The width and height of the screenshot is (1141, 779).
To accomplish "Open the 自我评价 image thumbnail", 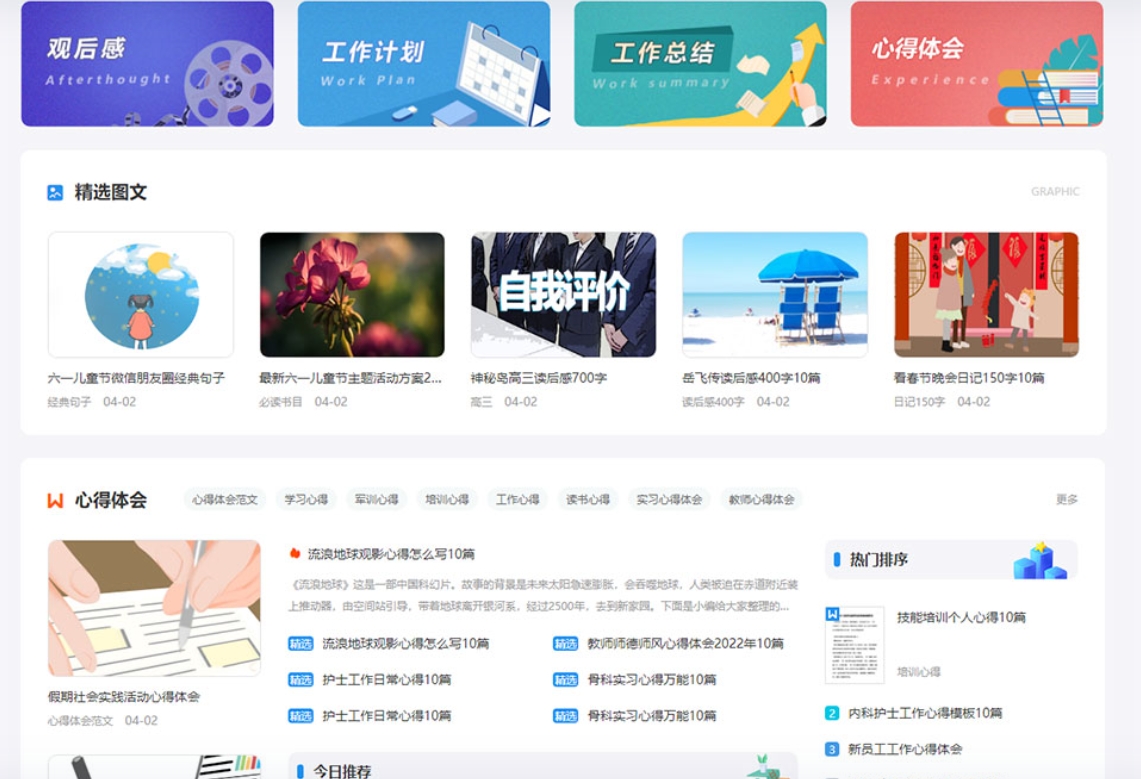I will click(563, 295).
